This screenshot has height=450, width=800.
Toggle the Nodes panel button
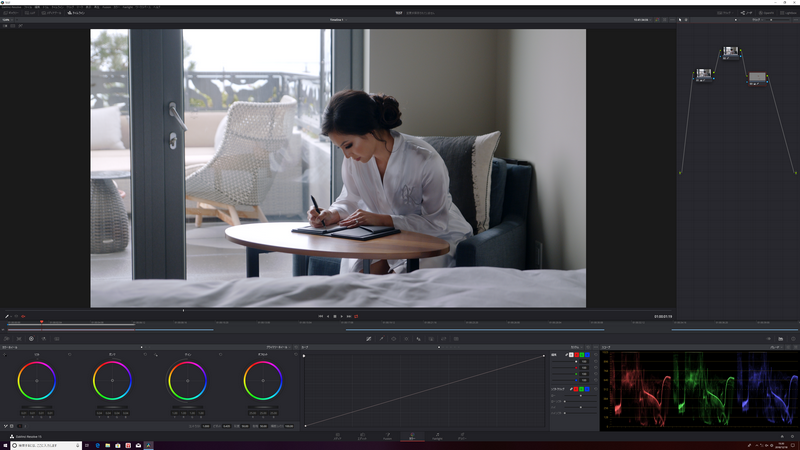click(x=746, y=13)
